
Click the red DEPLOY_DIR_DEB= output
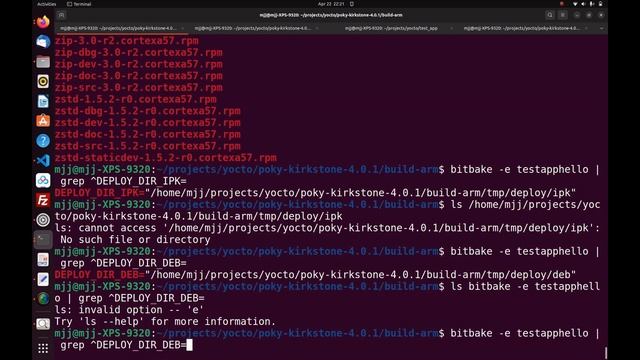coord(100,275)
